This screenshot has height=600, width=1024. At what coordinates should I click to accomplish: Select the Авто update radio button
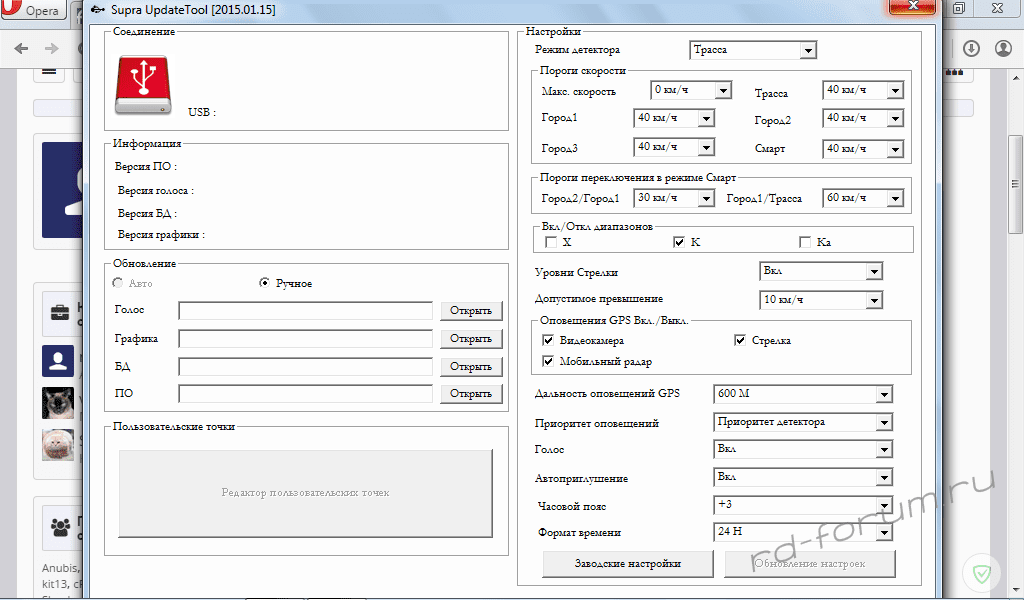(x=118, y=283)
